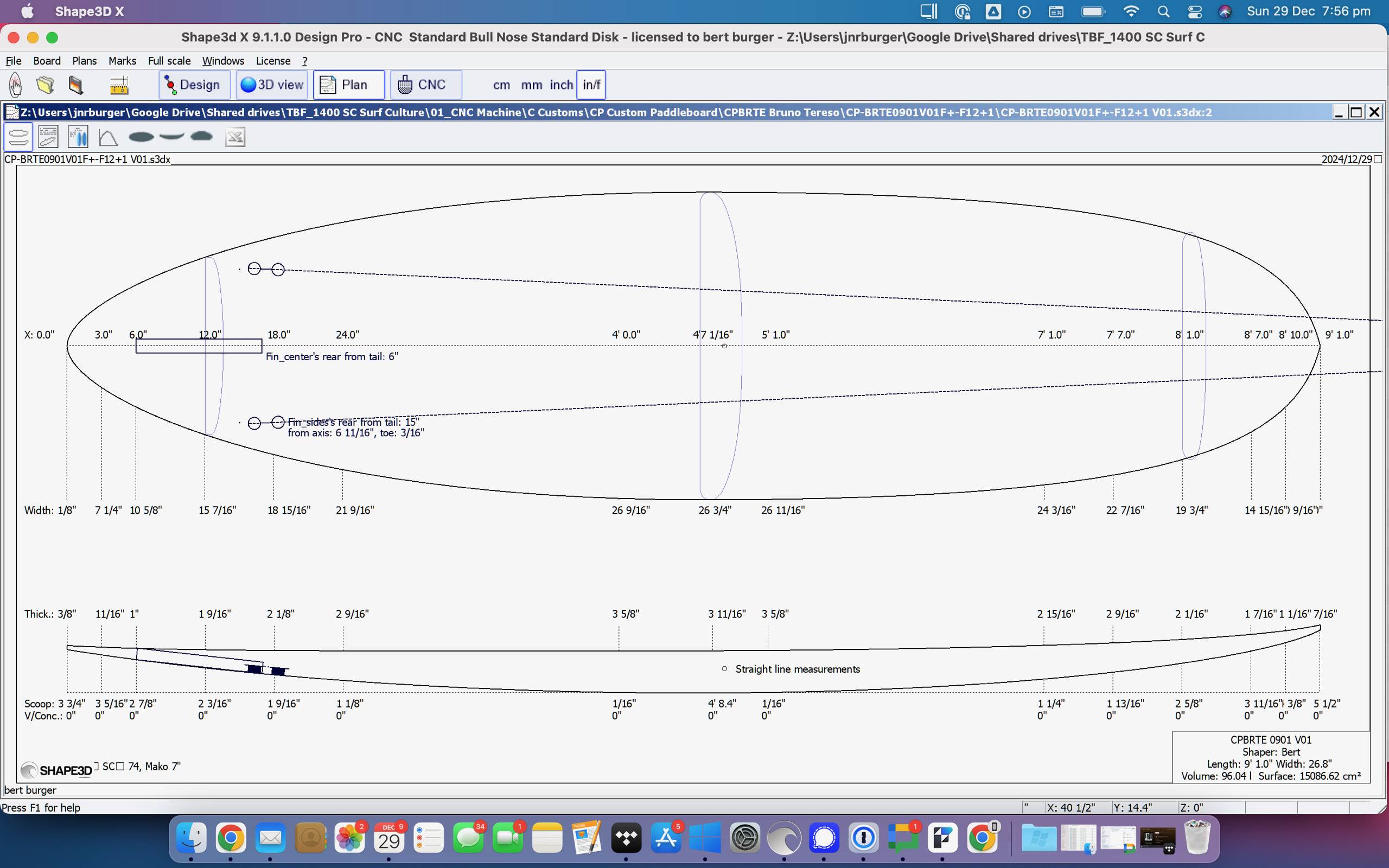Select the spec sheet plan view icon
The image size is (1389, 868).
click(48, 137)
